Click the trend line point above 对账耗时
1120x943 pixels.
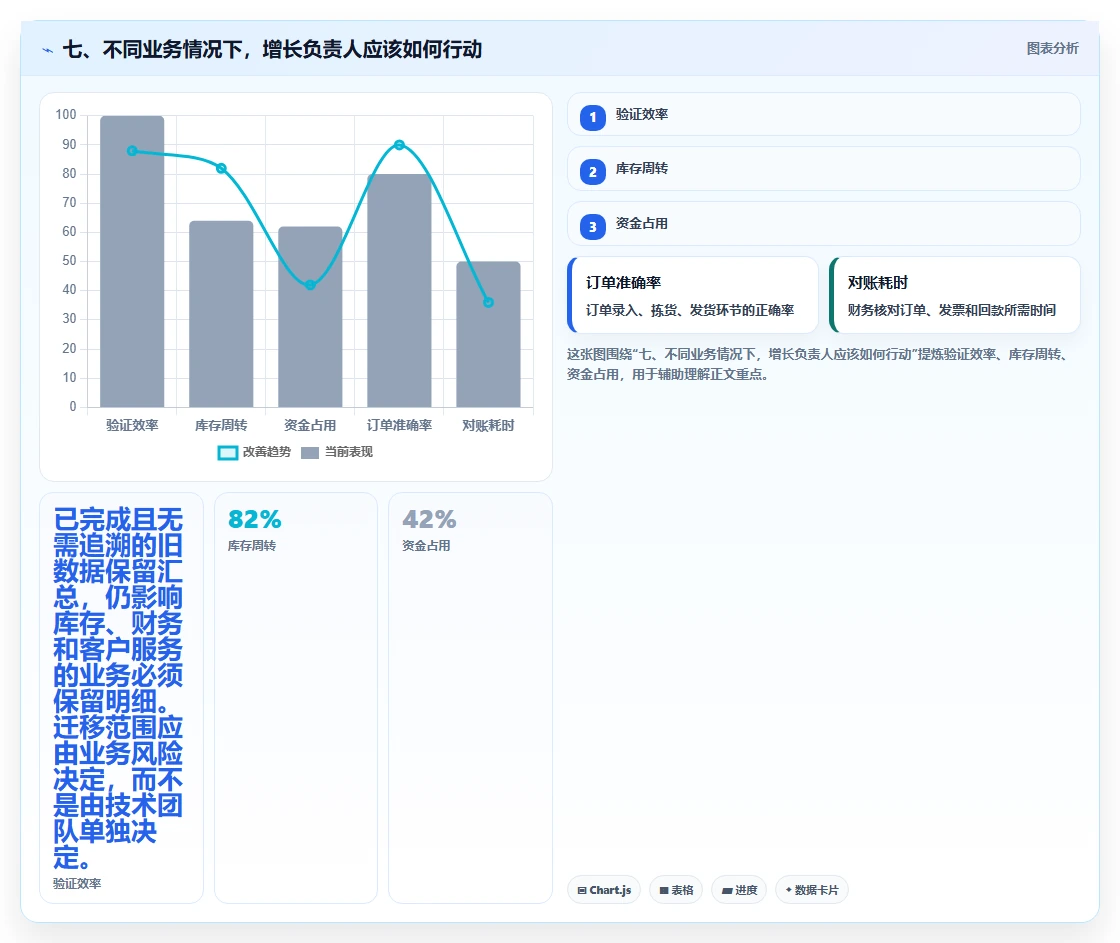tap(489, 302)
